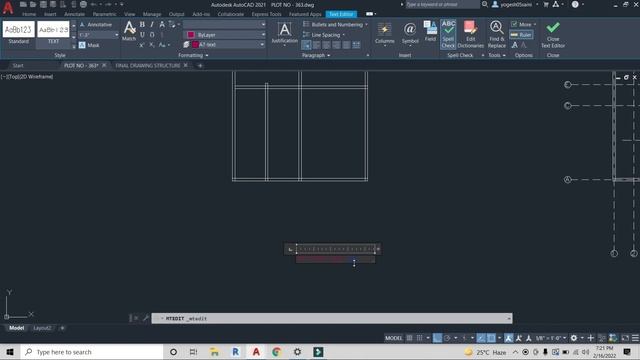Open File Explorer from the taskbar
The image size is (640, 360).
point(214,352)
